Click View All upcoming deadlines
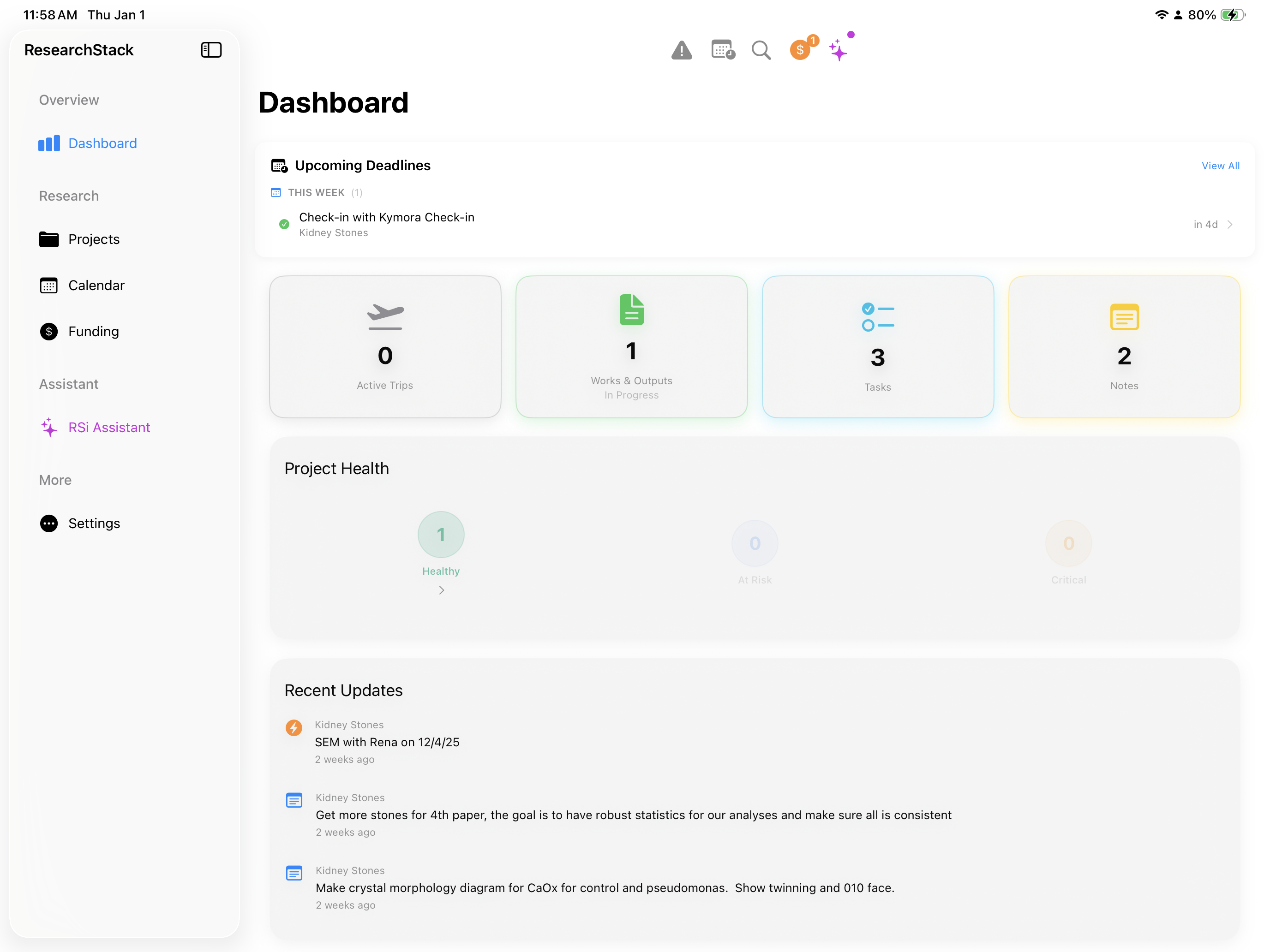This screenshot has width=1270, height=952. point(1221,166)
